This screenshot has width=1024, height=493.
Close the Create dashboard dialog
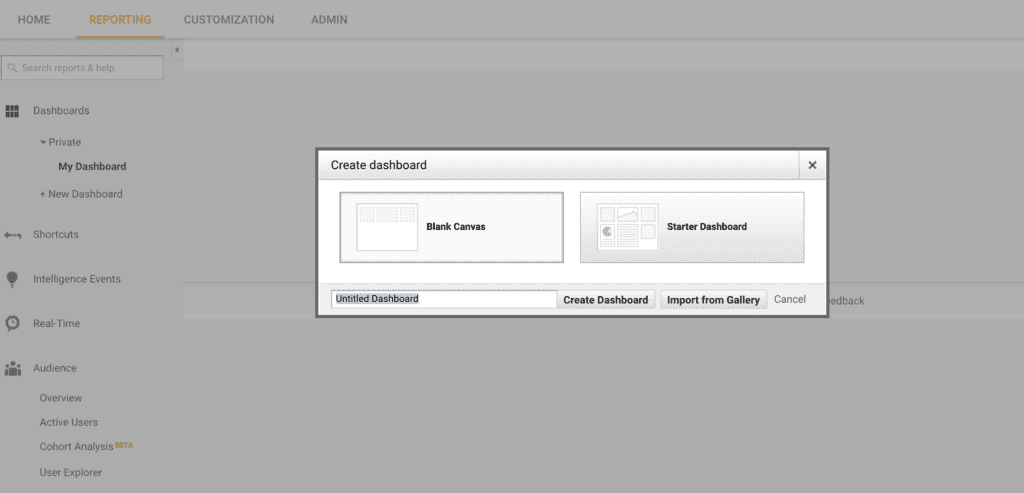click(x=812, y=165)
